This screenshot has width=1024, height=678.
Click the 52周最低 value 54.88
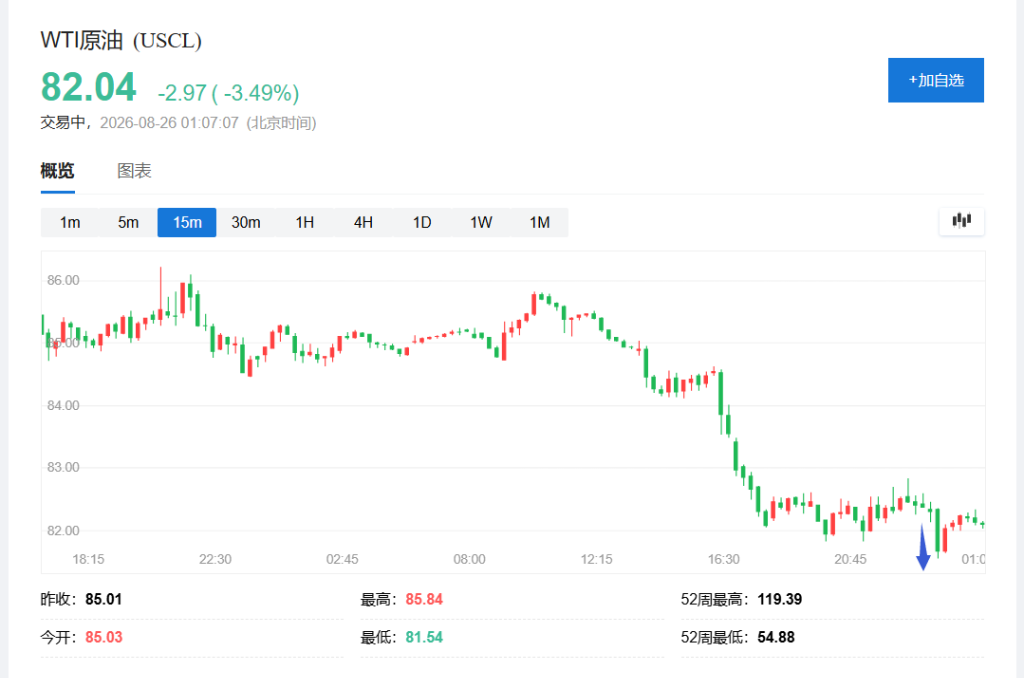776,637
